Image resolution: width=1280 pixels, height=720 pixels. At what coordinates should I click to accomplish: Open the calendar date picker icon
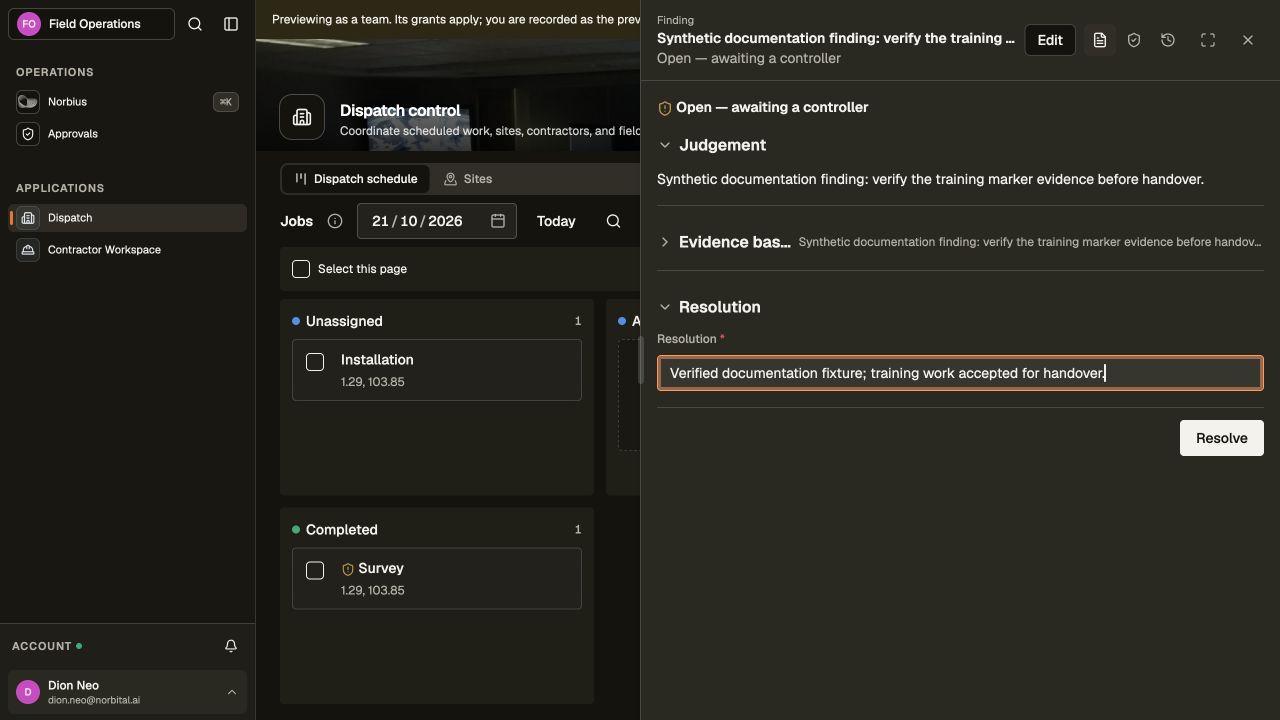498,221
